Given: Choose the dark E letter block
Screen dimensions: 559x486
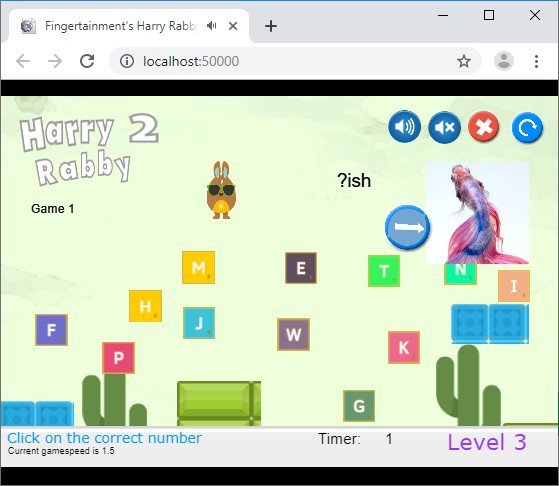Looking at the screenshot, I should (301, 268).
